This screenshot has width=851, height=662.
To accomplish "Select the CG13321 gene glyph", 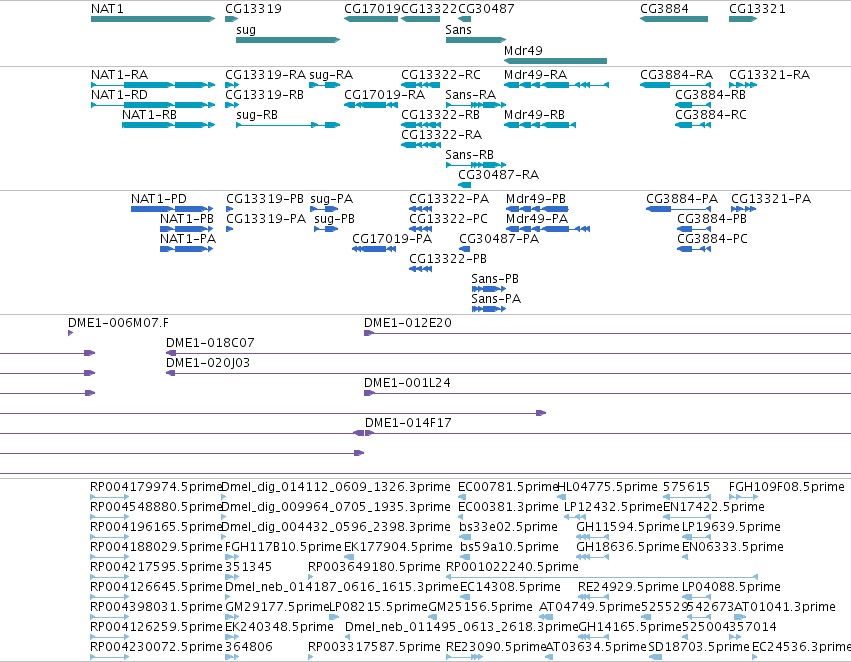I will (743, 19).
